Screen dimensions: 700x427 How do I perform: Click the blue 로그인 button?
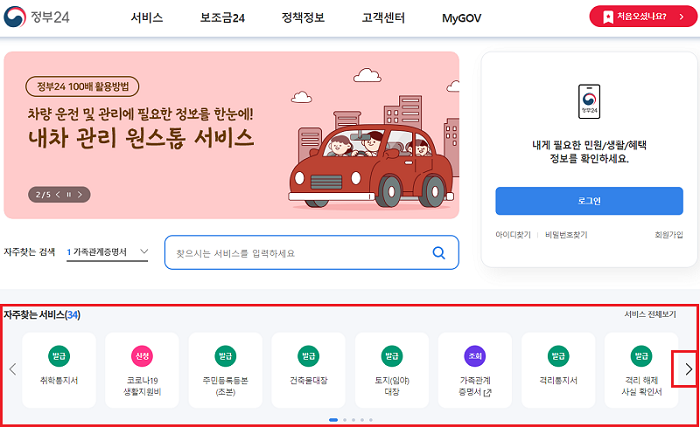pos(589,201)
